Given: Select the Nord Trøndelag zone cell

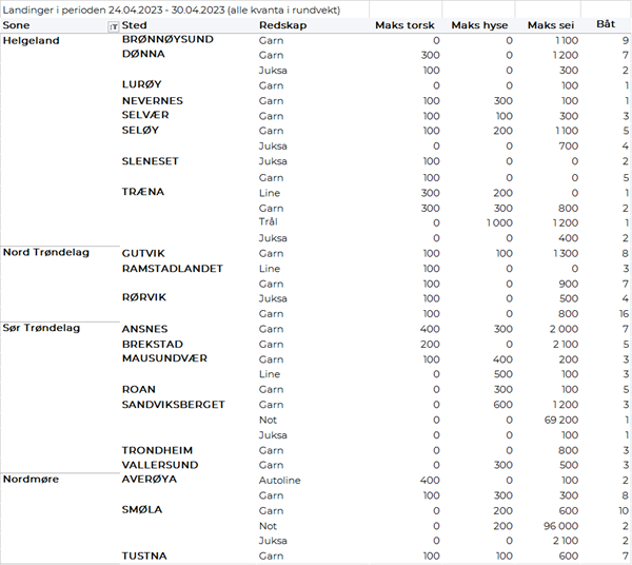Looking at the screenshot, I should pyautogui.click(x=46, y=252).
